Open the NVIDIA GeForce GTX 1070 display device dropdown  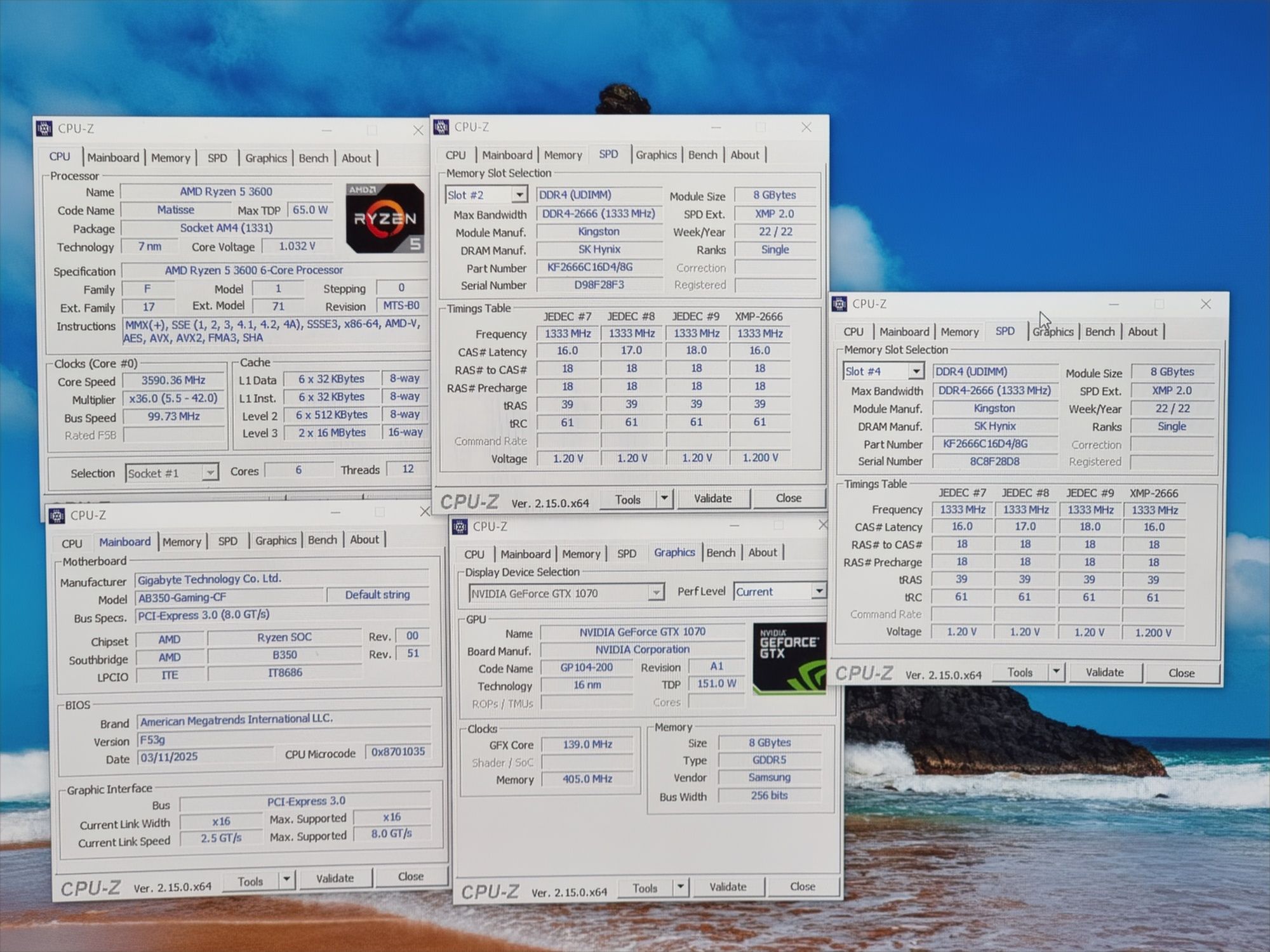[656, 593]
